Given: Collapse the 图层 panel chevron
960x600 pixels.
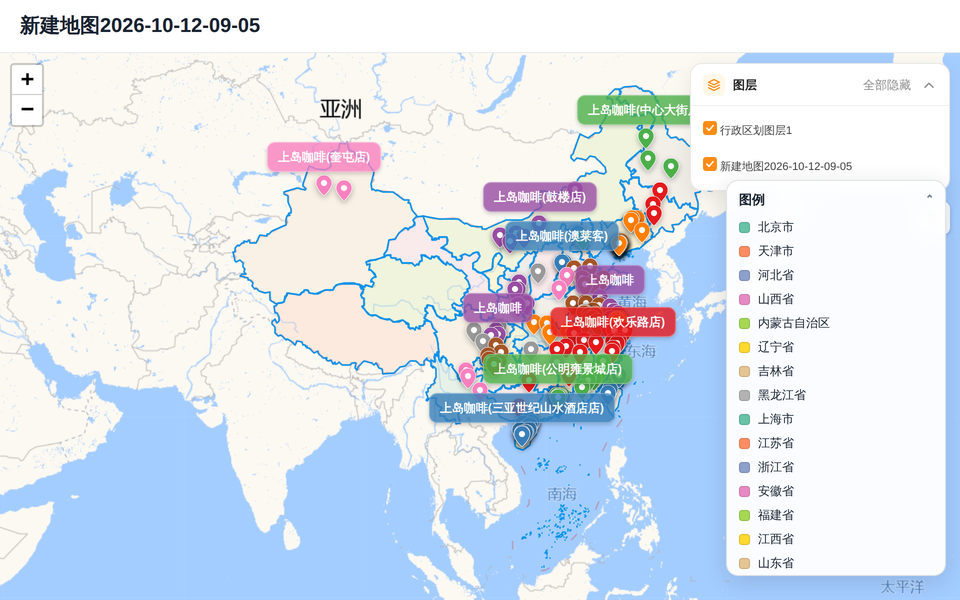Looking at the screenshot, I should coord(929,85).
